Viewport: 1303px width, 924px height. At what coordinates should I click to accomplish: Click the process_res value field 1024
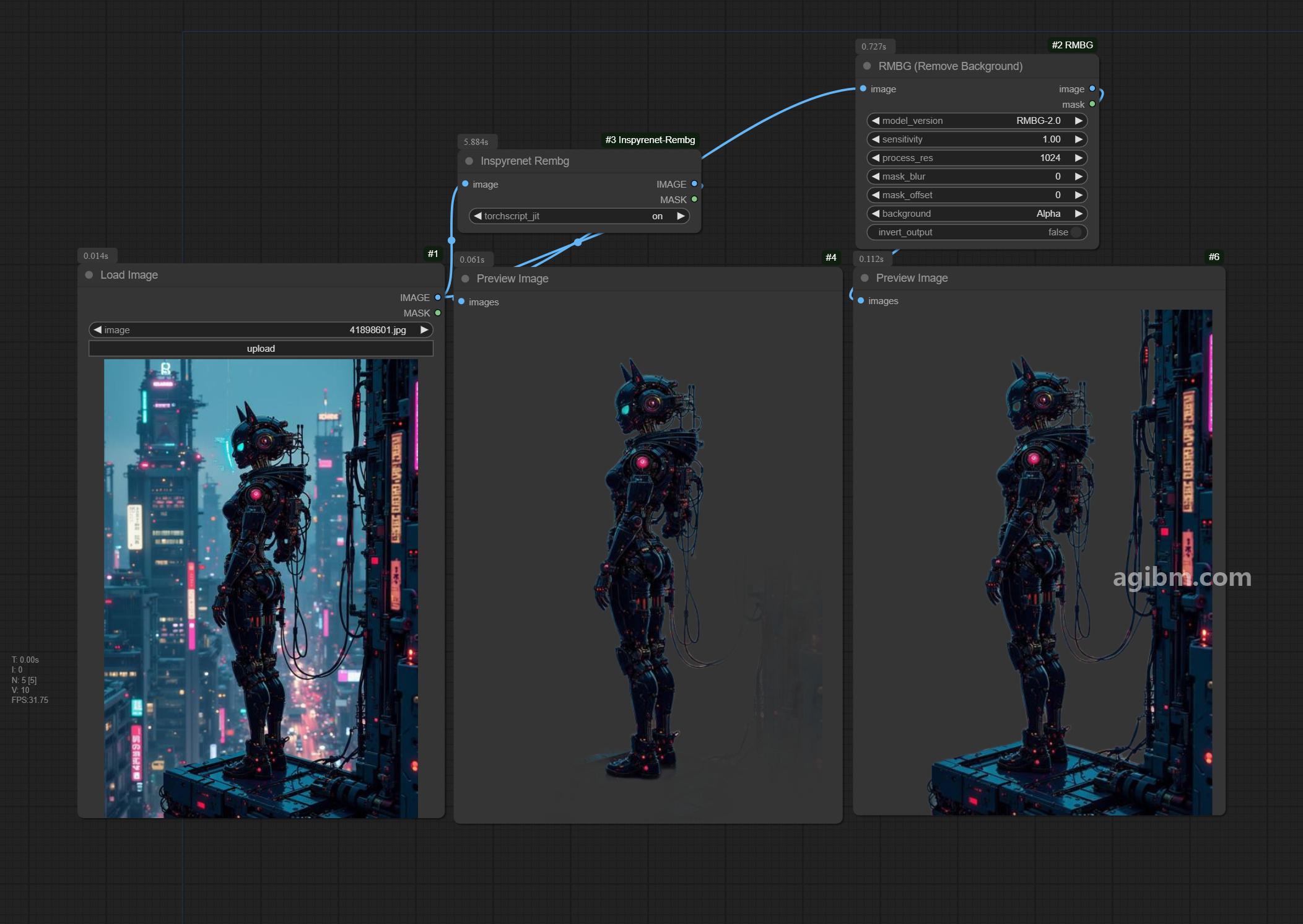[977, 158]
